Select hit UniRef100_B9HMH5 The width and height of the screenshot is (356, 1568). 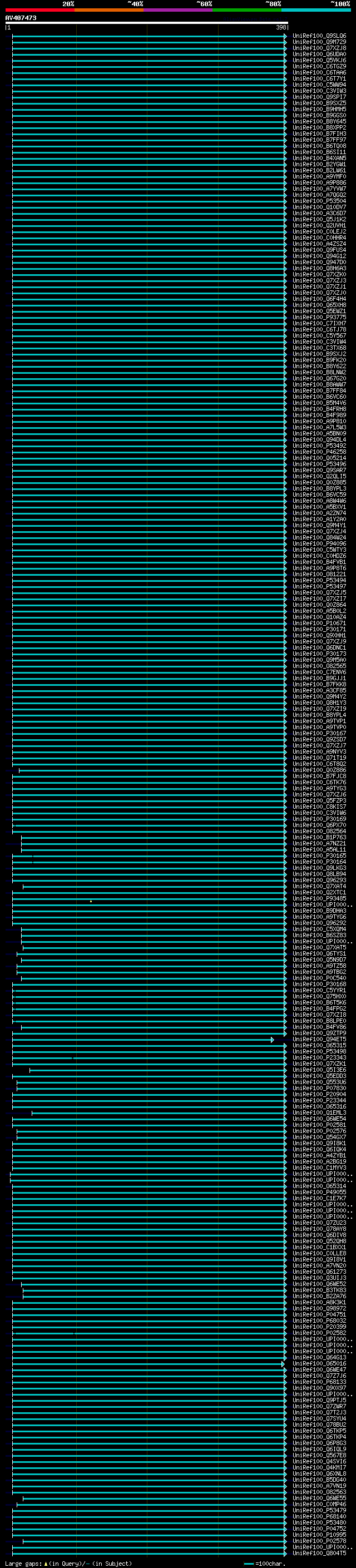pos(319,109)
